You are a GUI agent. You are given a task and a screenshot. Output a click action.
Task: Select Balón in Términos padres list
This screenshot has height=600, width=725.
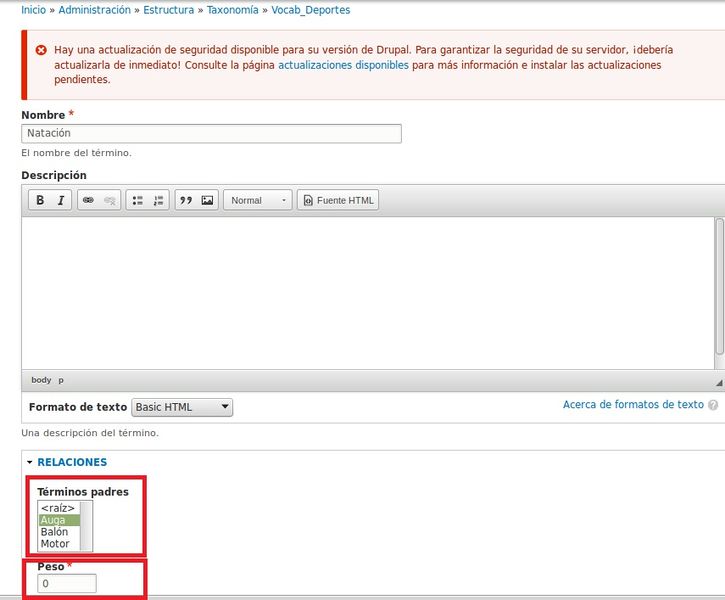[x=59, y=532]
